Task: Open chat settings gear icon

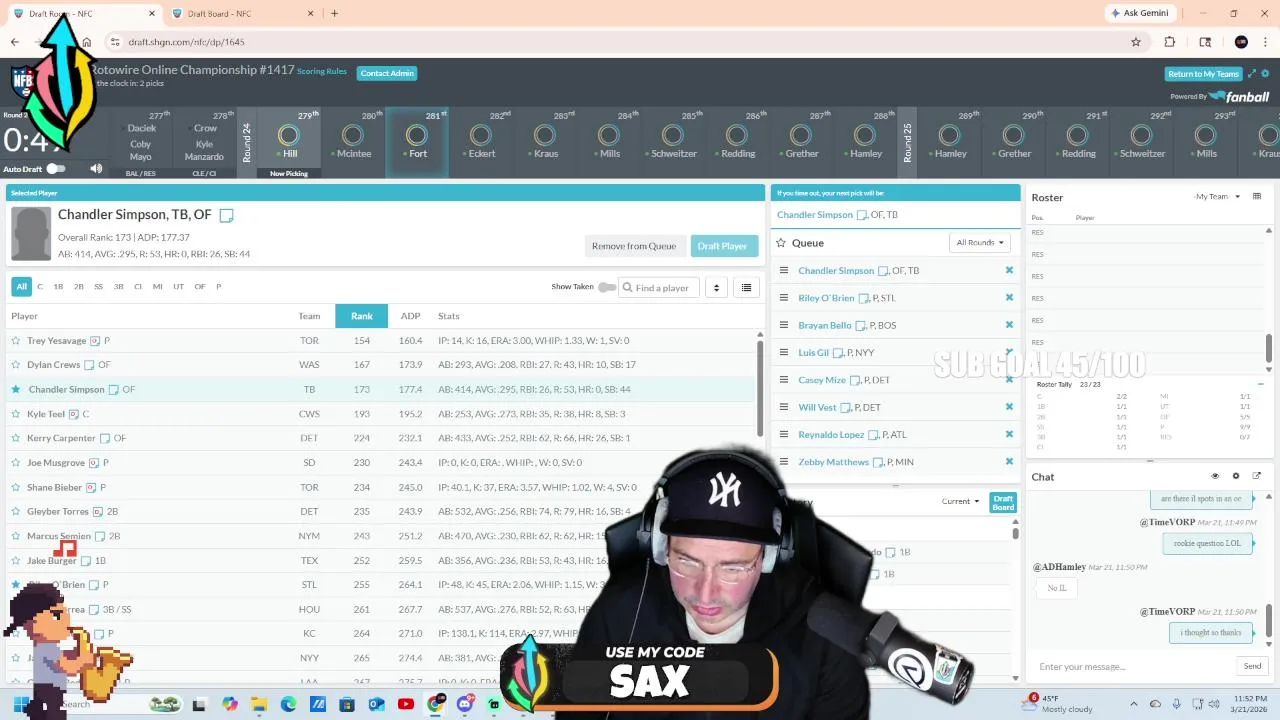Action: coord(1236,476)
